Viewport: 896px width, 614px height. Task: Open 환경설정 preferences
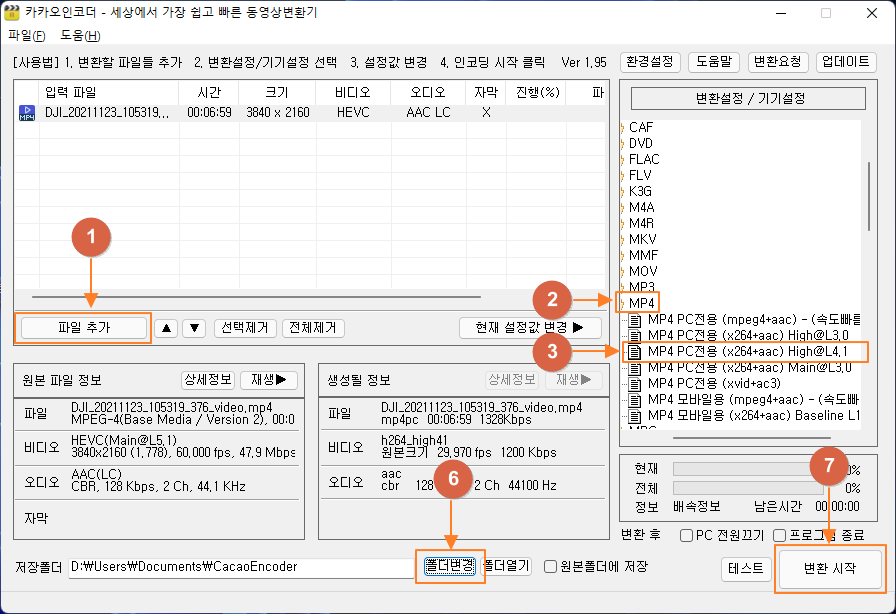(650, 62)
